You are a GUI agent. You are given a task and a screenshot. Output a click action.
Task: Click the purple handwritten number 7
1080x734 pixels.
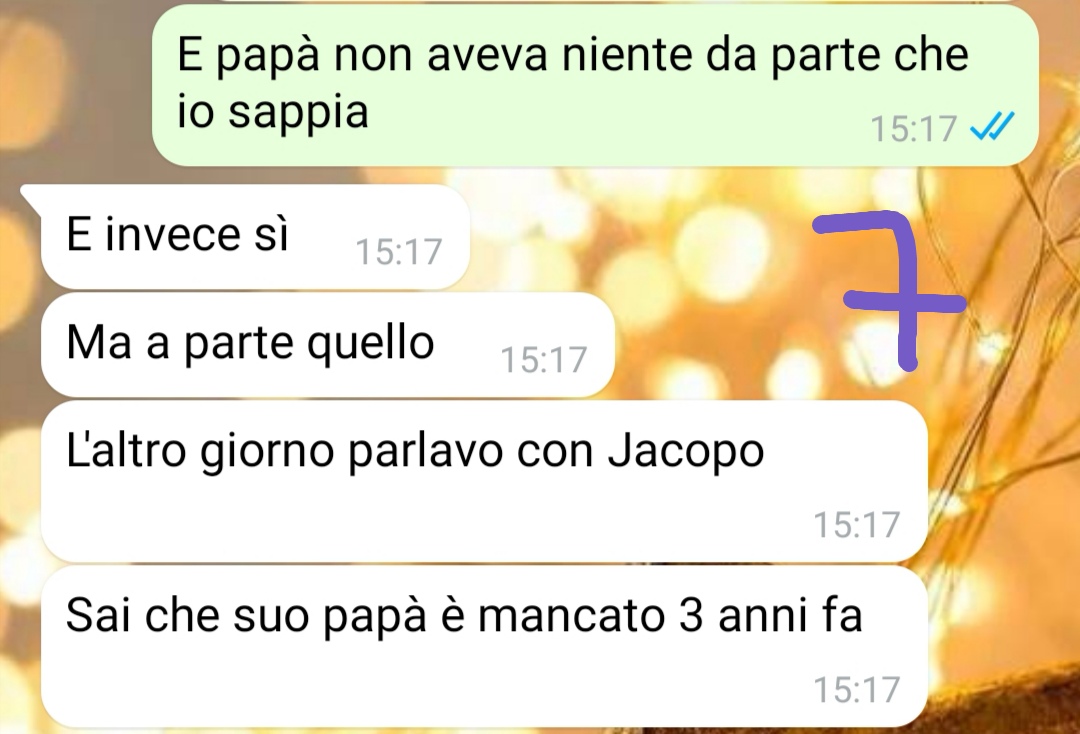(x=890, y=291)
